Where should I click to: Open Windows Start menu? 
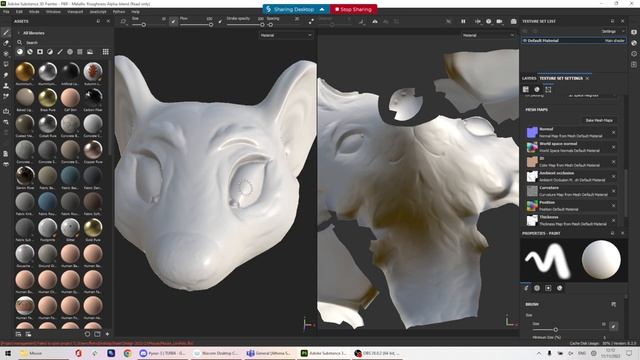coord(8,353)
